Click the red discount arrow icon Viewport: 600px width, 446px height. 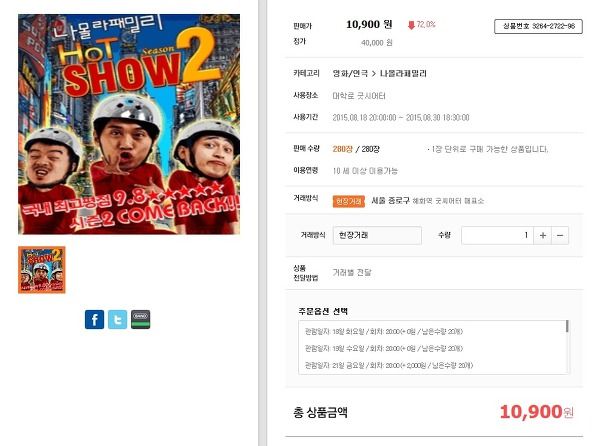tap(411, 25)
